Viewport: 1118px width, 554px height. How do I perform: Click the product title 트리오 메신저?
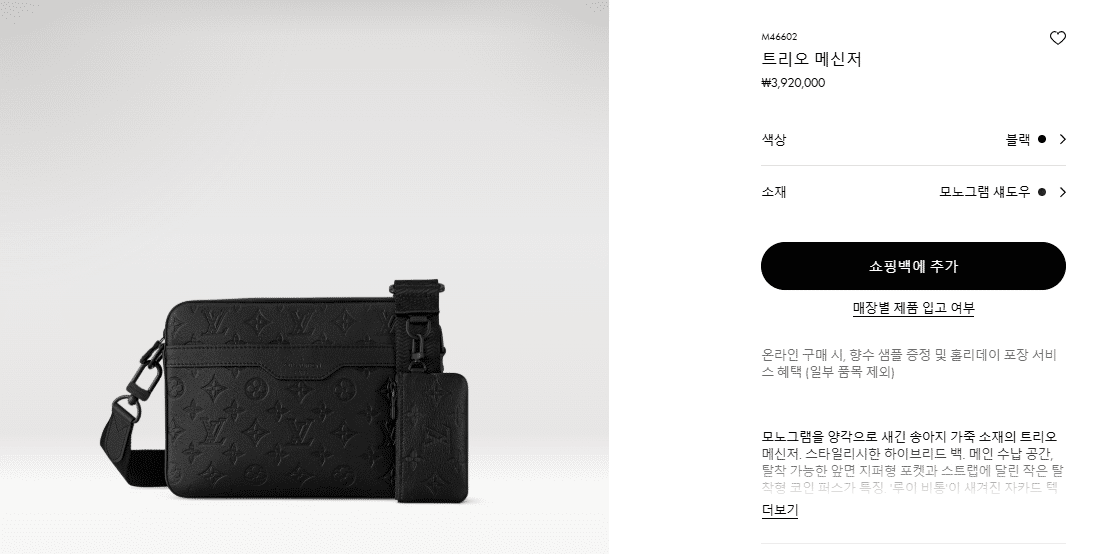coord(811,59)
